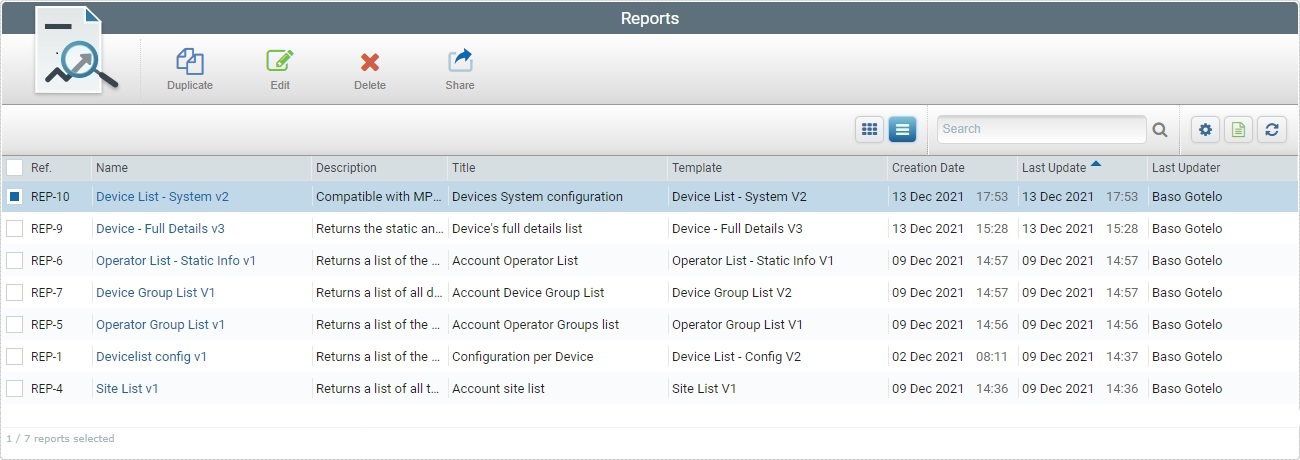Click the '02 Dec 2021 08:11' creation date

pyautogui.click(x=950, y=357)
